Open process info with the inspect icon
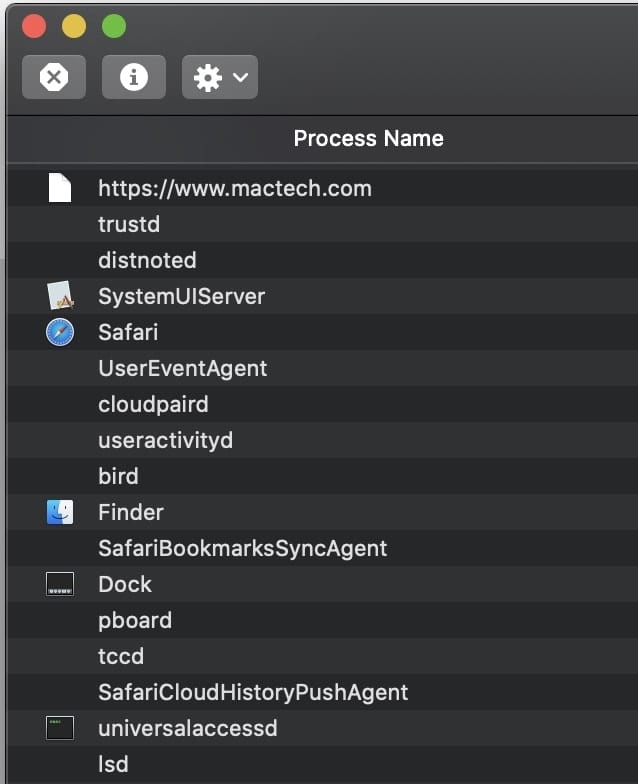This screenshot has height=784, width=638. click(134, 77)
